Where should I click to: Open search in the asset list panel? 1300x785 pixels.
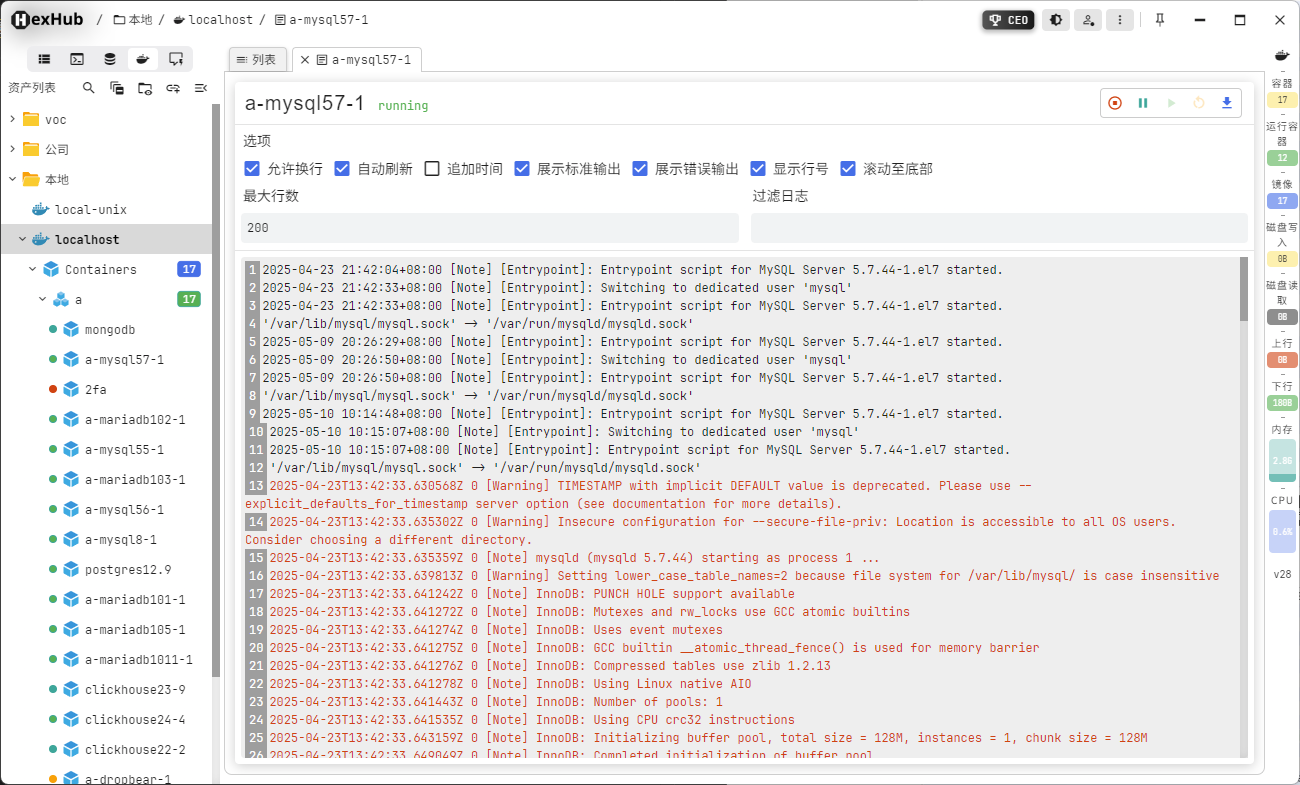tap(88, 88)
